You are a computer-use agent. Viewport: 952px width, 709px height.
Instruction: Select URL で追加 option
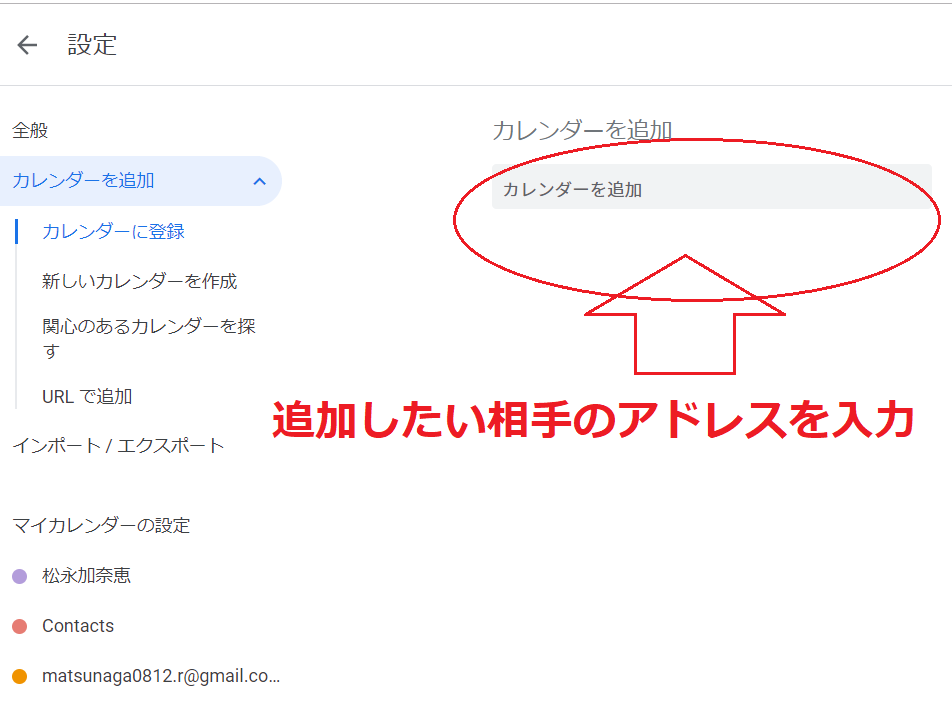(x=87, y=396)
